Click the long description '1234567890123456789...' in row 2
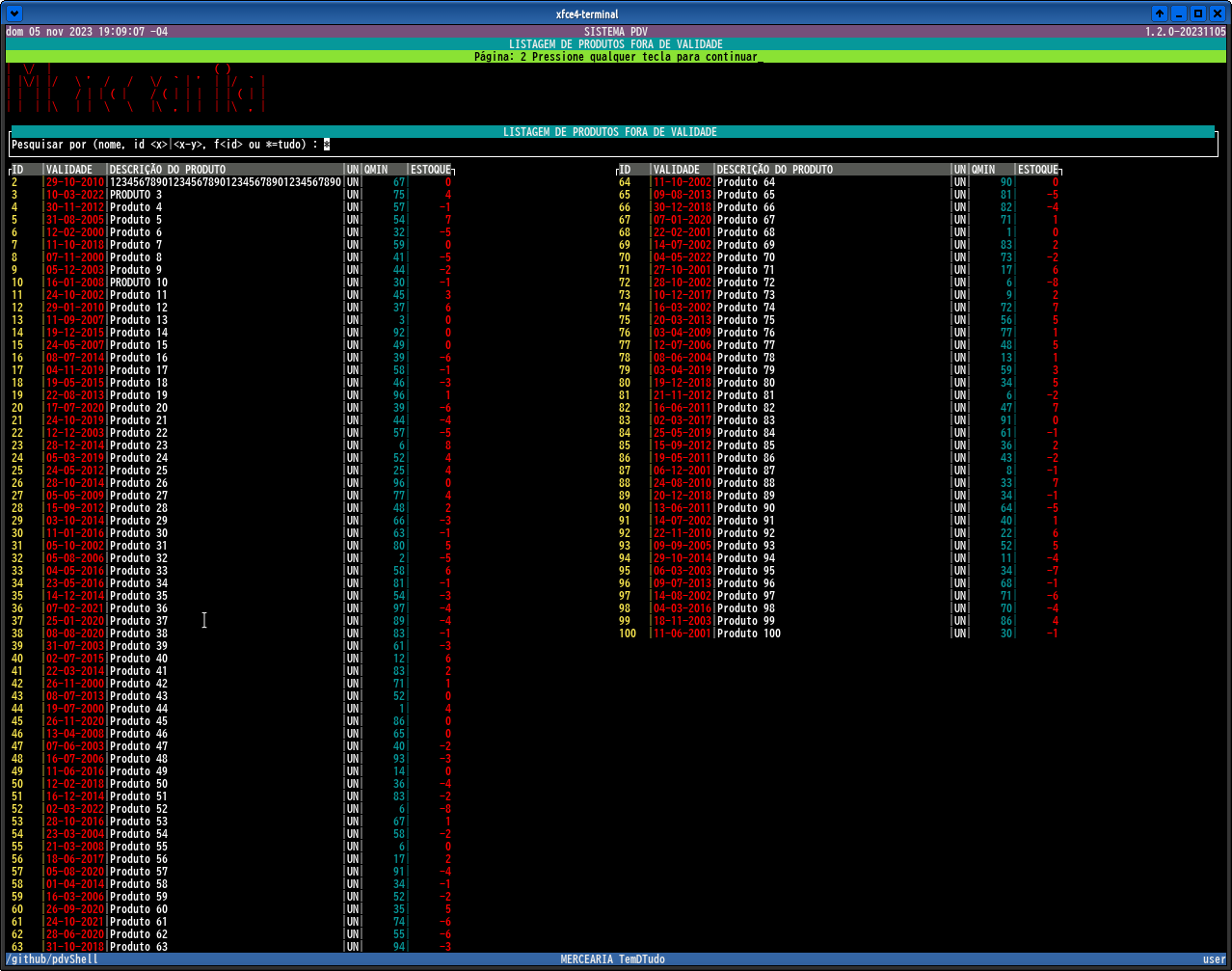The height and width of the screenshot is (971, 1232). (x=226, y=182)
